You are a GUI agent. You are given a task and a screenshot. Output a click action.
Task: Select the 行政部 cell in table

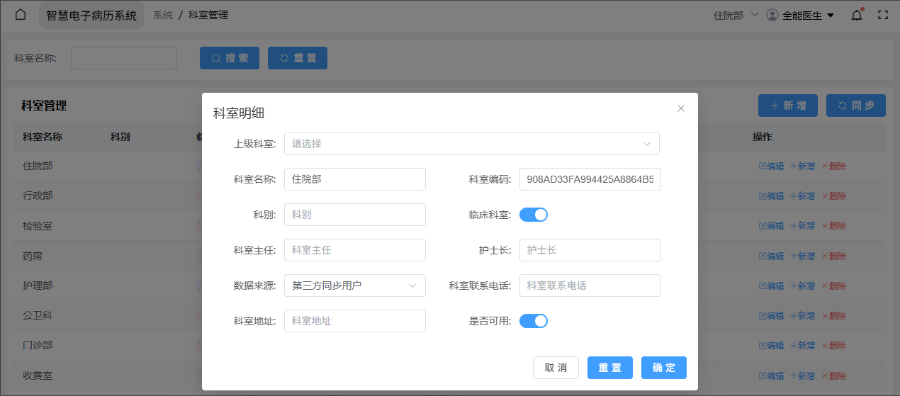tap(38, 196)
